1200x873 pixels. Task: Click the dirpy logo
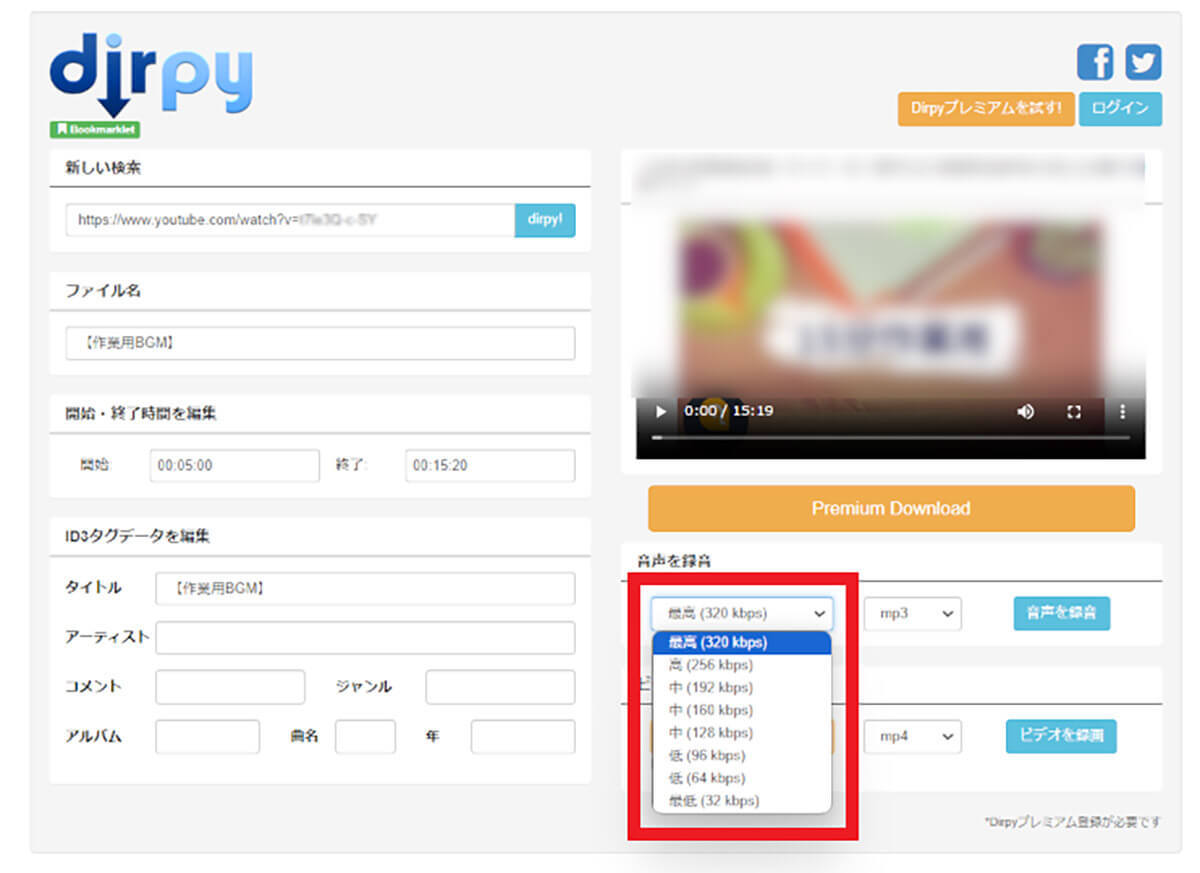click(x=150, y=77)
